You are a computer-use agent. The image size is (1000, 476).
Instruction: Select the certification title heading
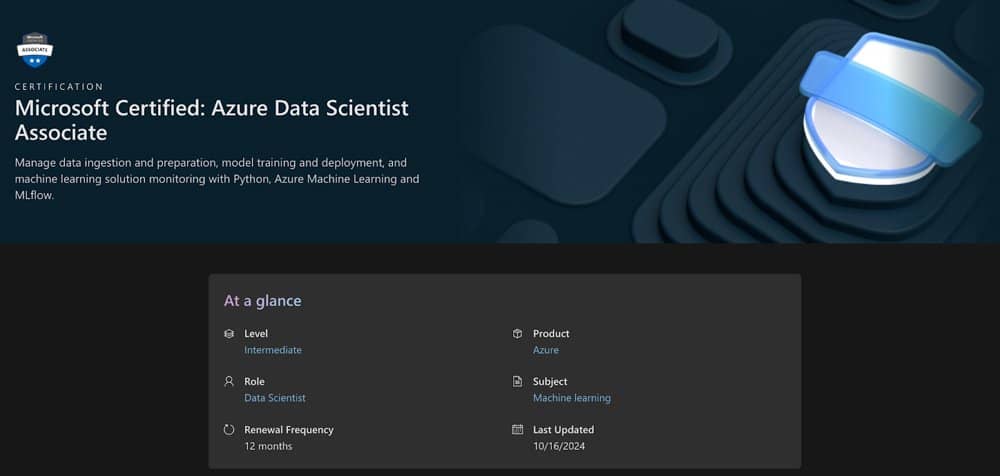(x=212, y=121)
